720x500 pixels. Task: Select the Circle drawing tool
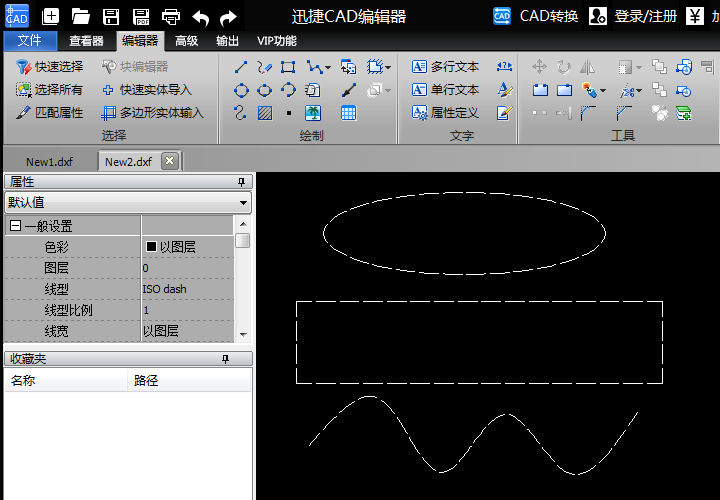point(241,90)
